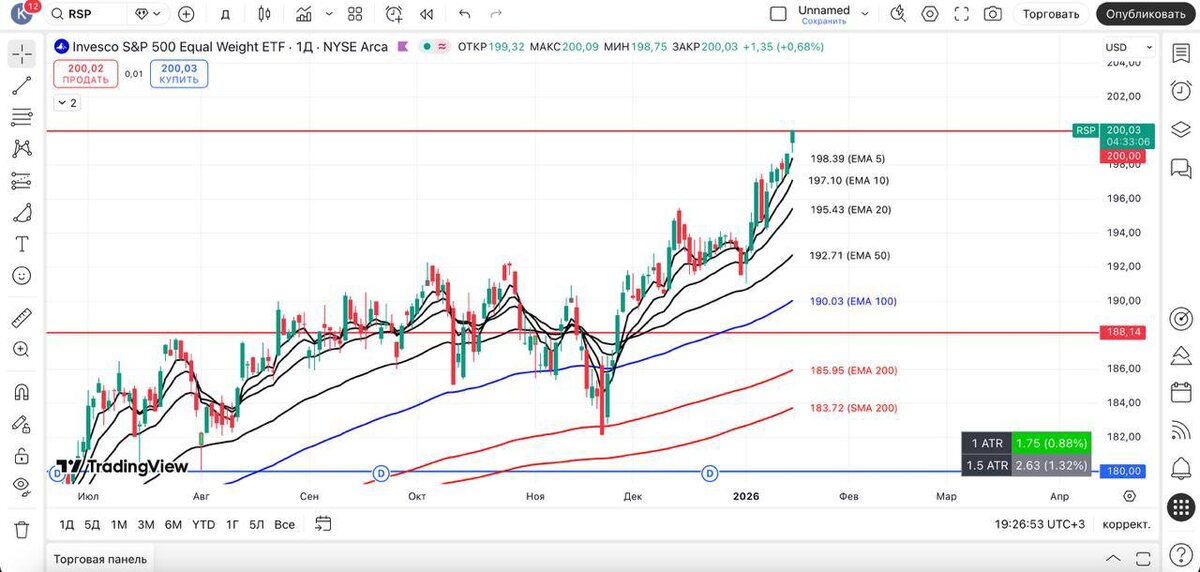
Task: Change the Д chart interval
Action: 225,14
